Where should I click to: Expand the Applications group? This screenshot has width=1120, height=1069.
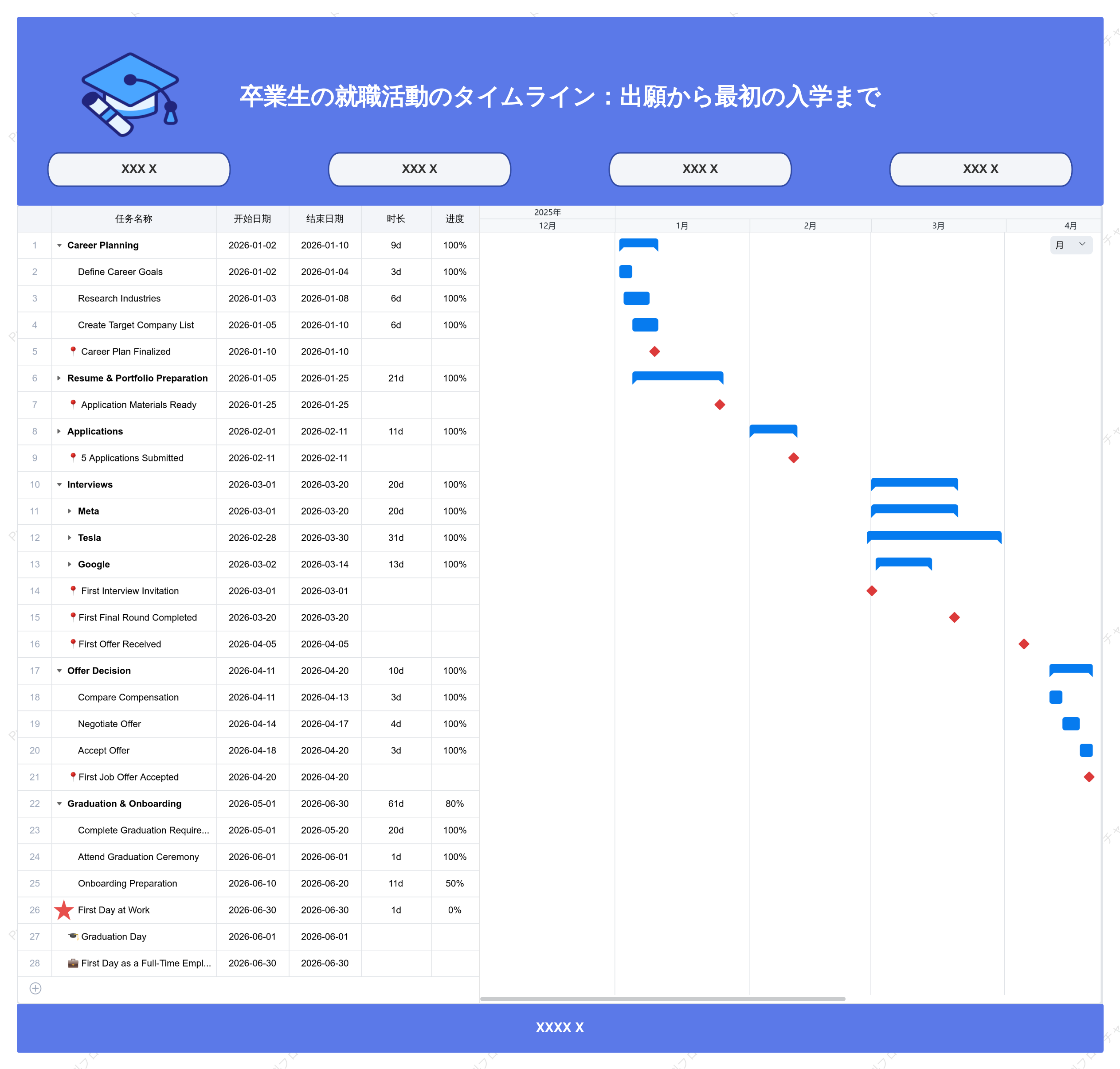pos(59,431)
